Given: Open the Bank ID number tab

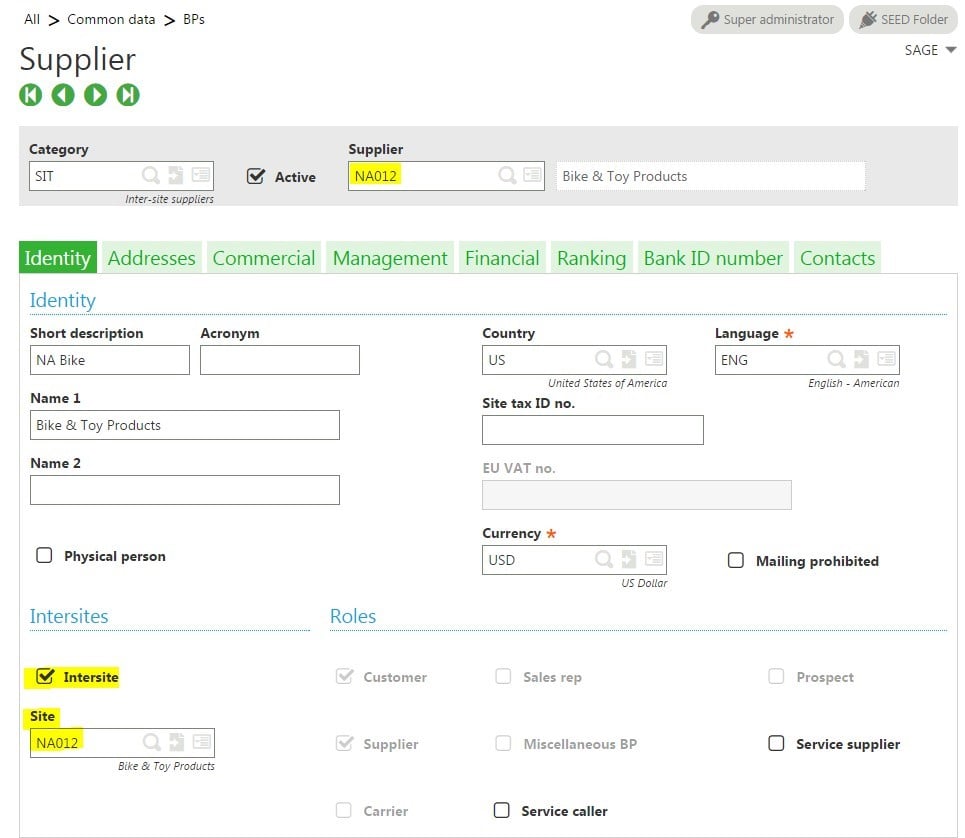Looking at the screenshot, I should [x=713, y=258].
